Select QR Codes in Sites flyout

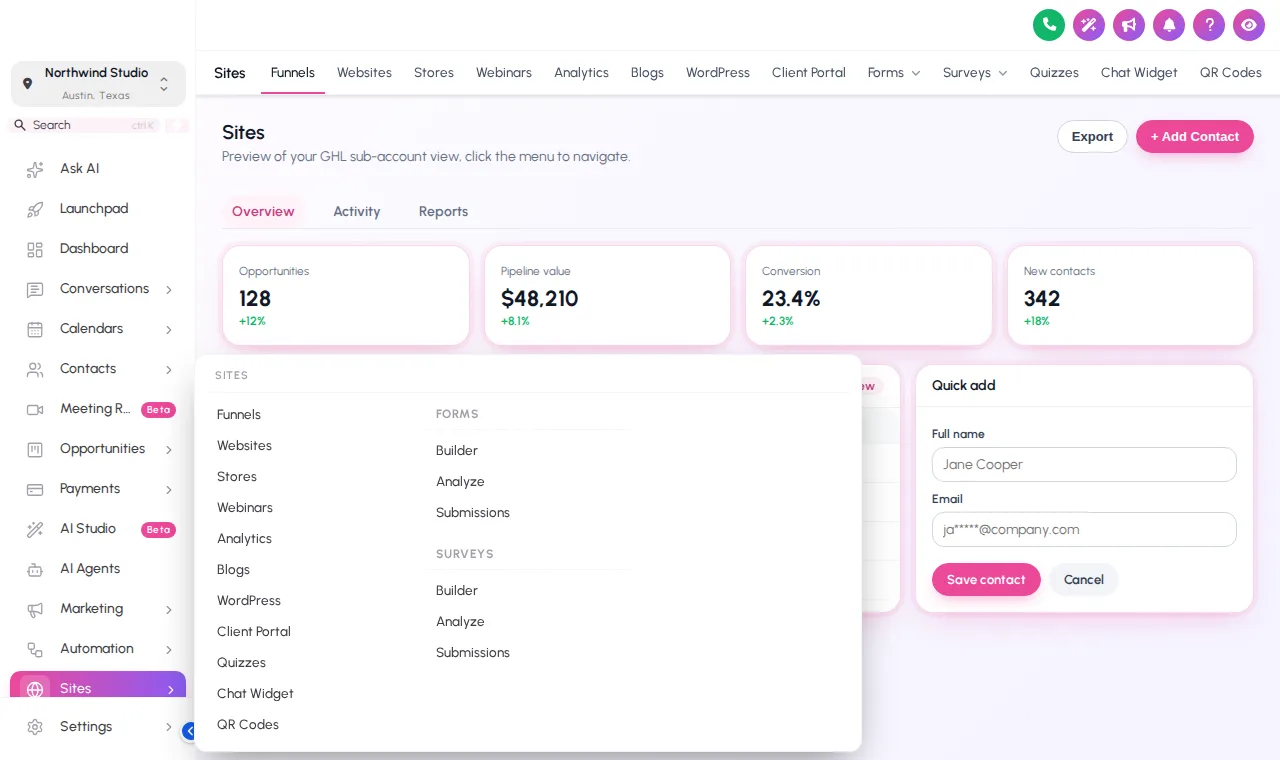pos(248,725)
